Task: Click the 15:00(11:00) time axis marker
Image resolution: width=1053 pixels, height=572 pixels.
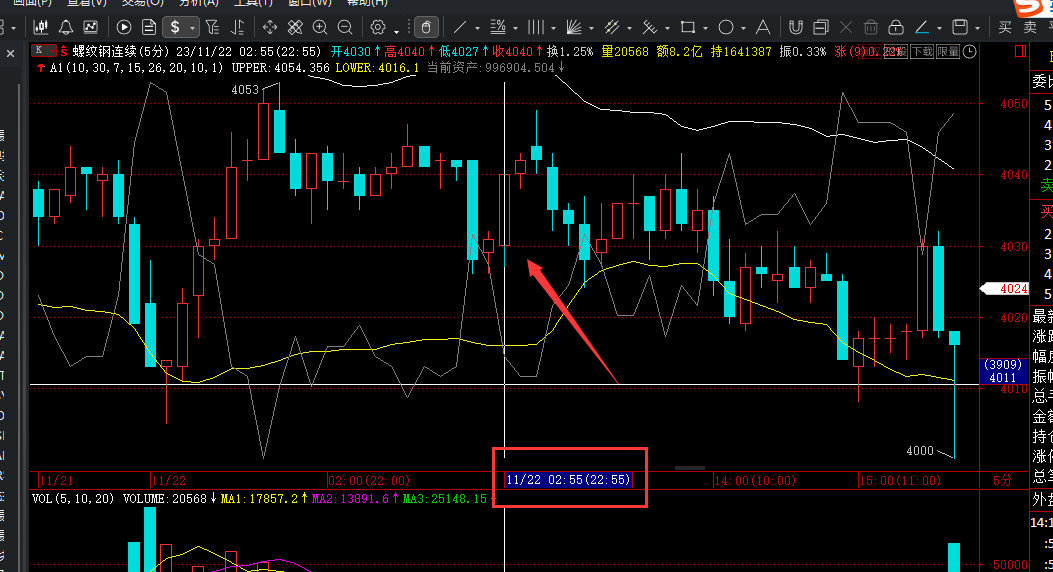Action: tap(900, 481)
